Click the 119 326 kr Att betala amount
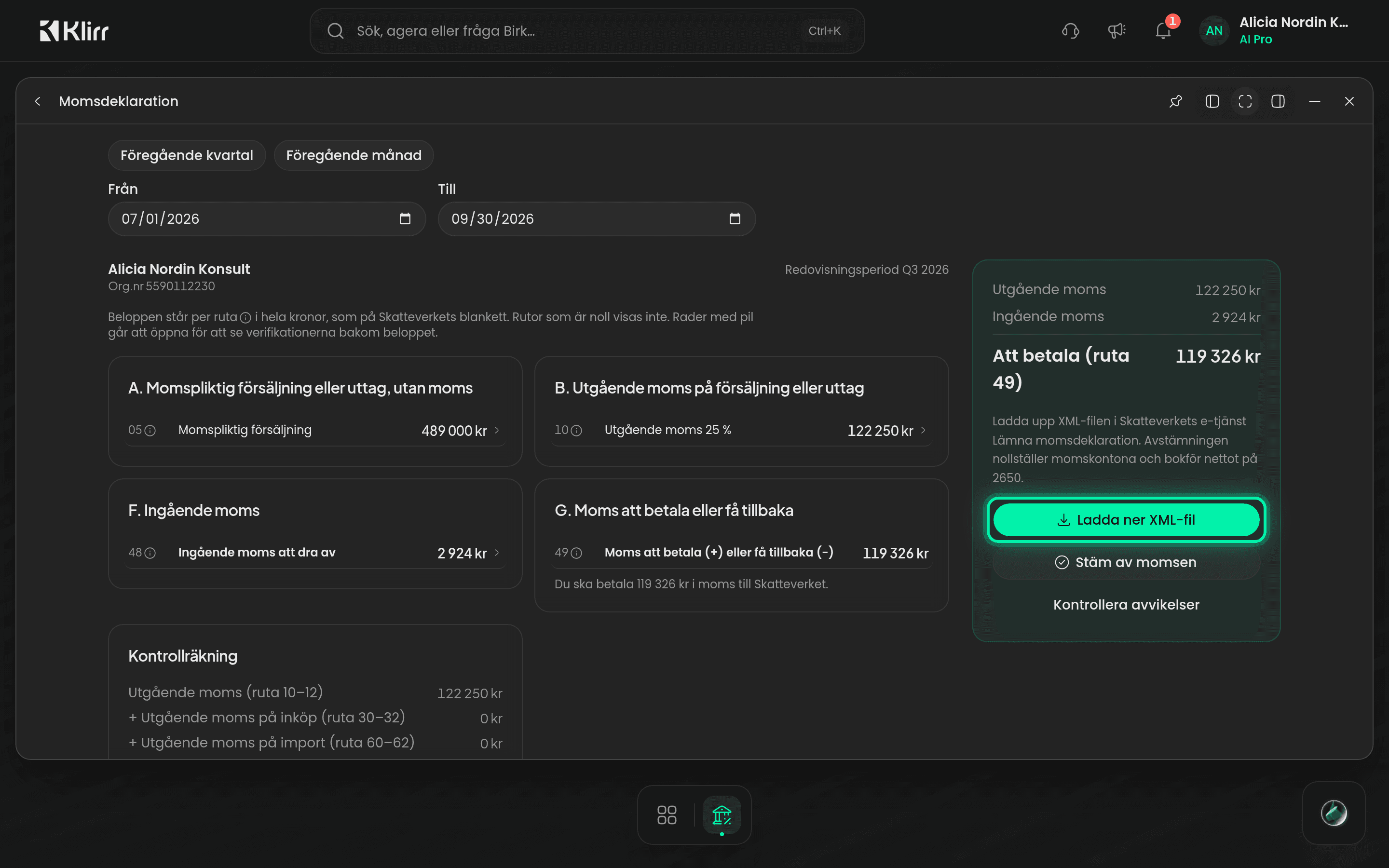Image resolution: width=1389 pixels, height=868 pixels. (1217, 356)
